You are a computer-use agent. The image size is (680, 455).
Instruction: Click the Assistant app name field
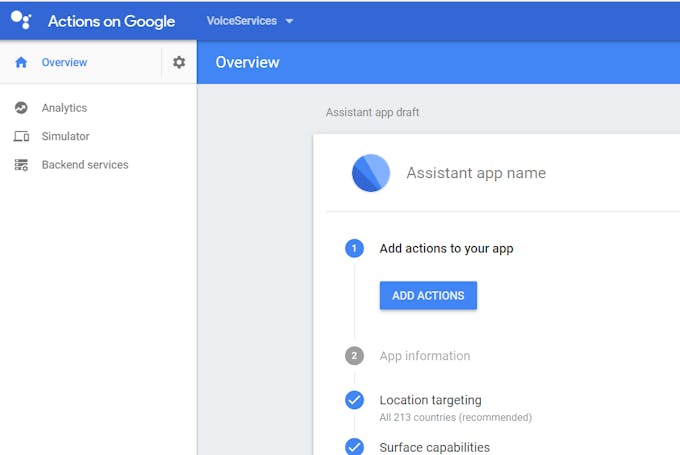coord(476,173)
